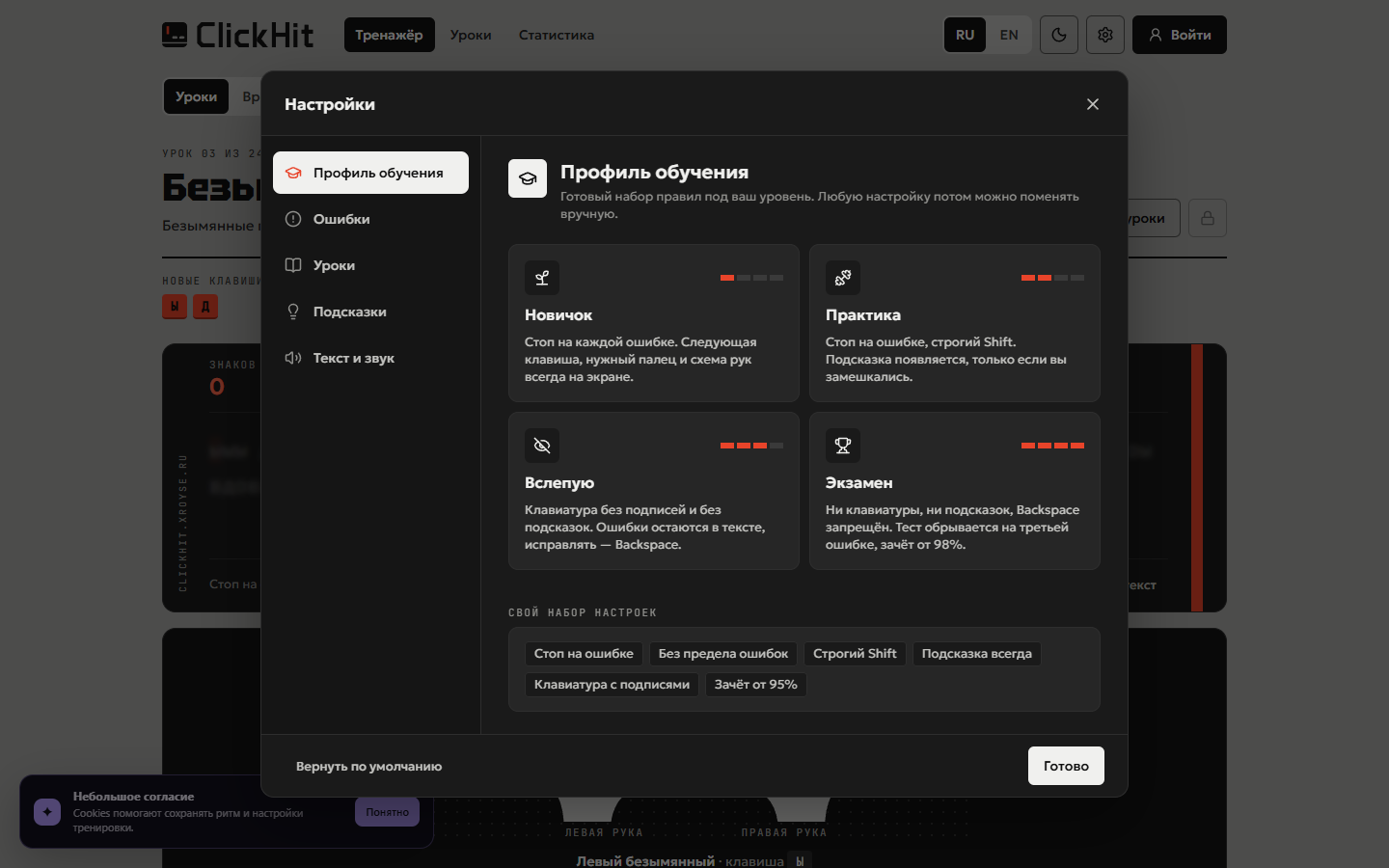Screen dimensions: 1389x868
Task: Accept cookies with the Понятно button
Action: coord(387,812)
